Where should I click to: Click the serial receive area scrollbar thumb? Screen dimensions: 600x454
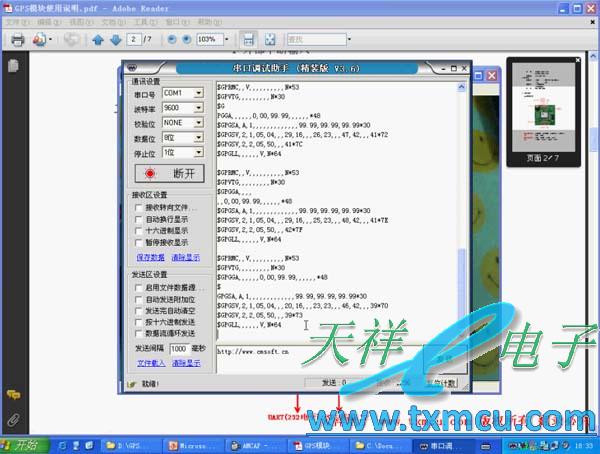461,283
